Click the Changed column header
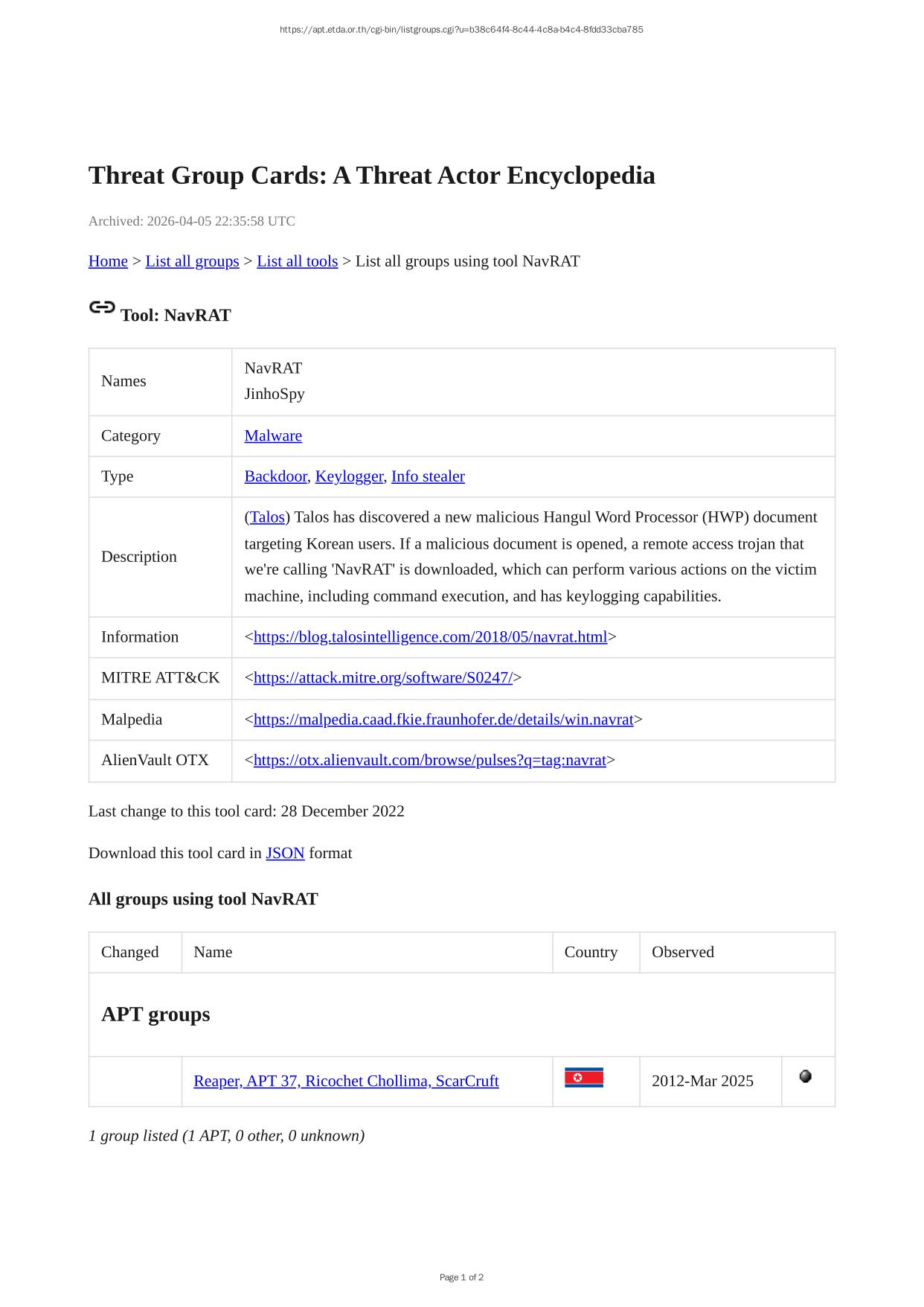This screenshot has height=1307, width=924. pos(130,953)
